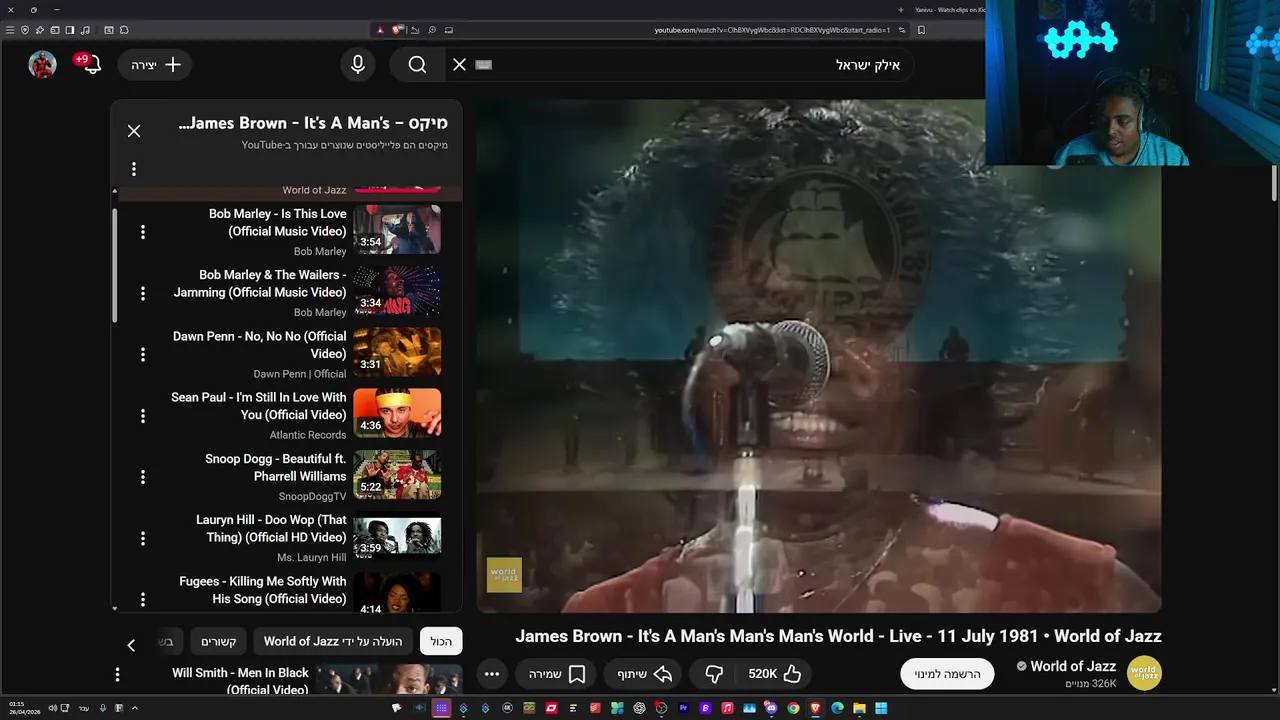This screenshot has height=720, width=1280.
Task: Click the browser shield icon
Action: tap(24, 30)
